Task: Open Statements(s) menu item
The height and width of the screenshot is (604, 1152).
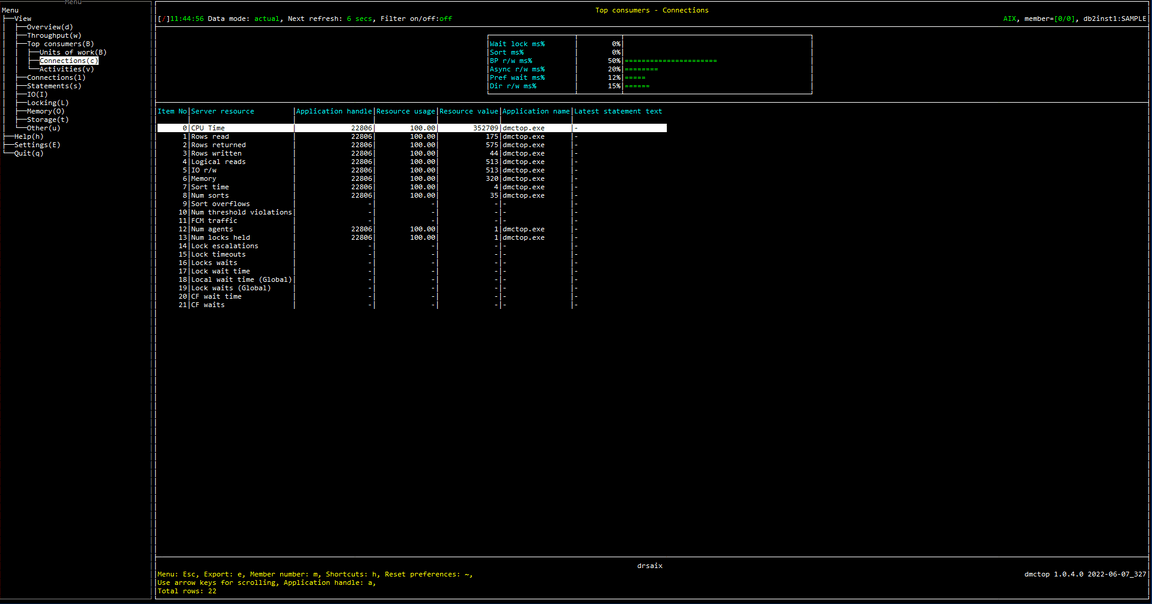Action: [x=54, y=86]
